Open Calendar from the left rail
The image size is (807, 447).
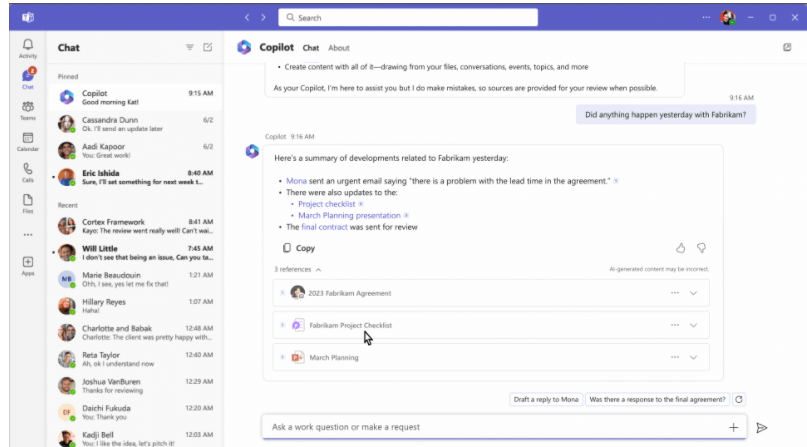tap(27, 141)
